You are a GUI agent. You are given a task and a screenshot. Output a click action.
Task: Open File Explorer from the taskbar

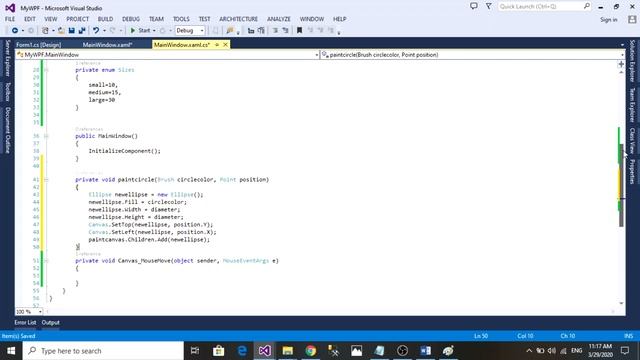click(x=288, y=351)
